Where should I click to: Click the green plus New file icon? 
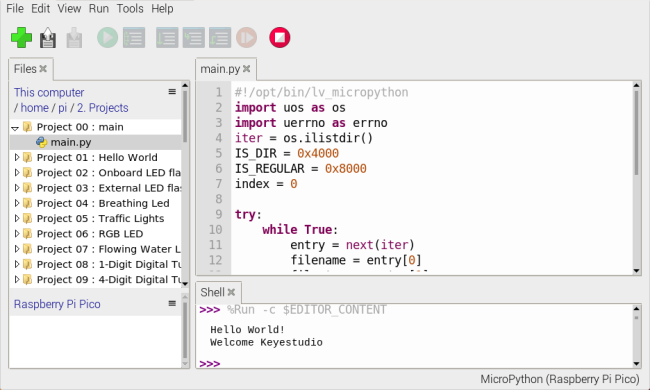21,38
